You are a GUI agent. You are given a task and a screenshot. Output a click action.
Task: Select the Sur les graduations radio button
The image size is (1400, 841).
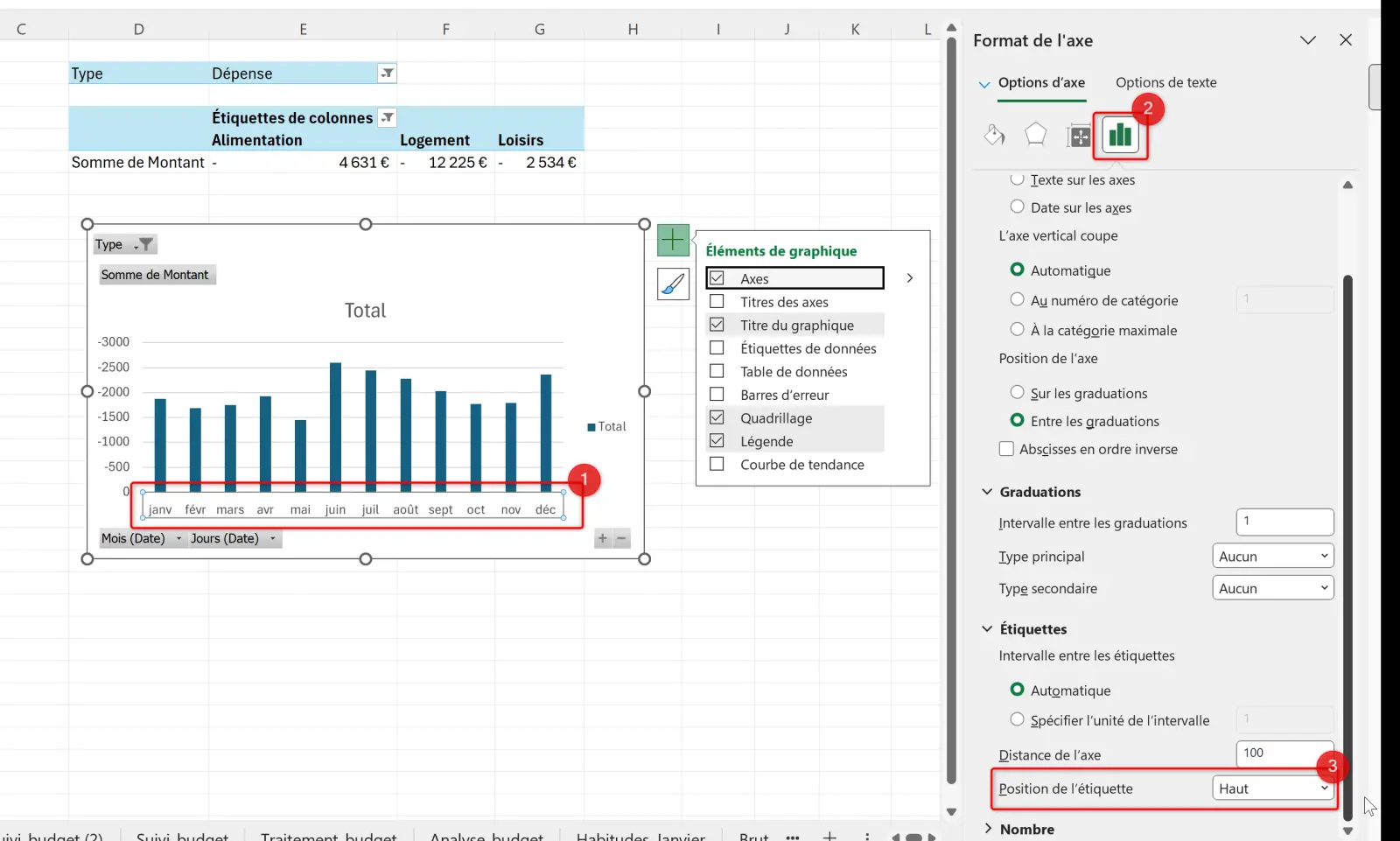pyautogui.click(x=1017, y=393)
